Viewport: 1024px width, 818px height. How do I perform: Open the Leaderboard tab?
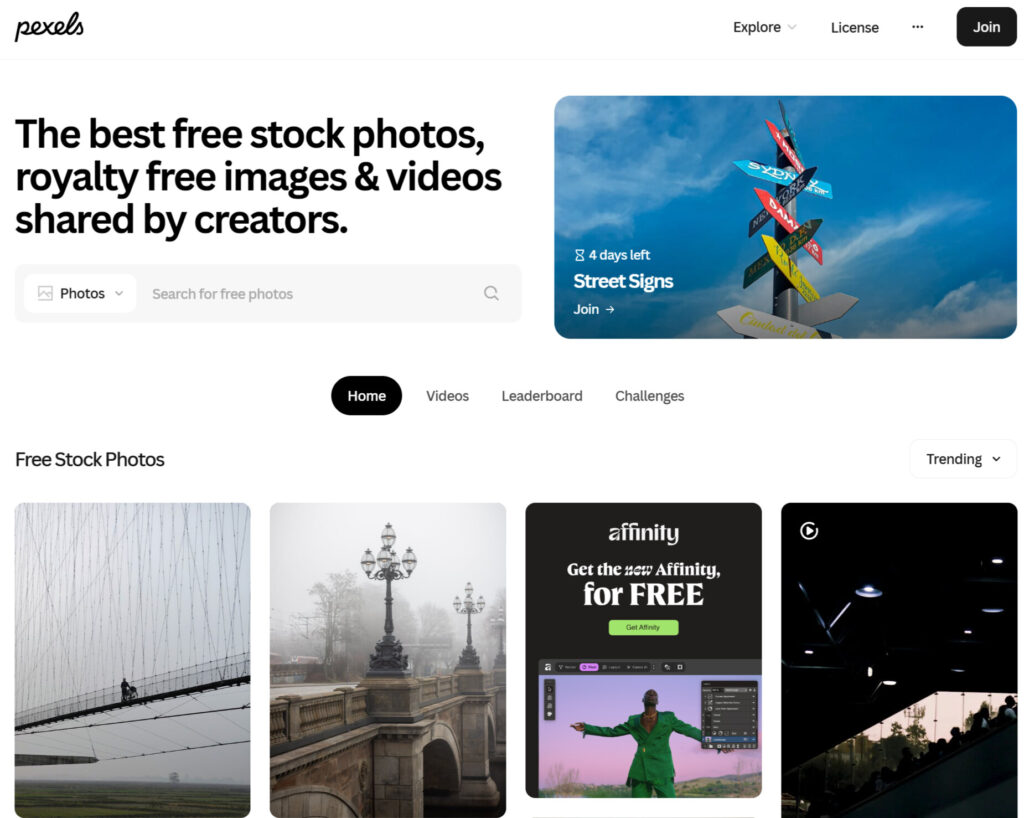[542, 396]
